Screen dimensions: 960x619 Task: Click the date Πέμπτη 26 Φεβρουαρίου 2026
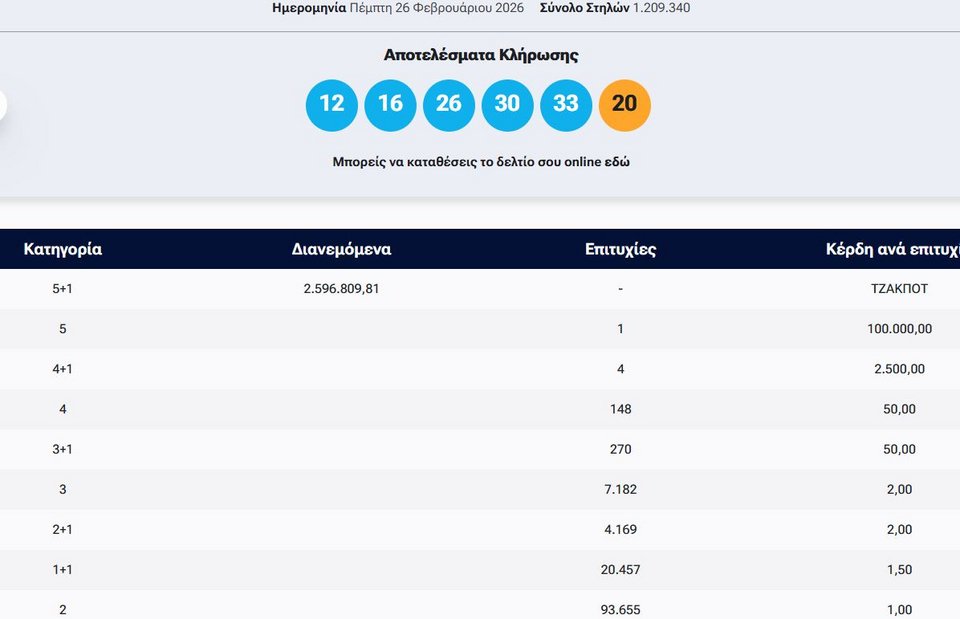(x=436, y=8)
